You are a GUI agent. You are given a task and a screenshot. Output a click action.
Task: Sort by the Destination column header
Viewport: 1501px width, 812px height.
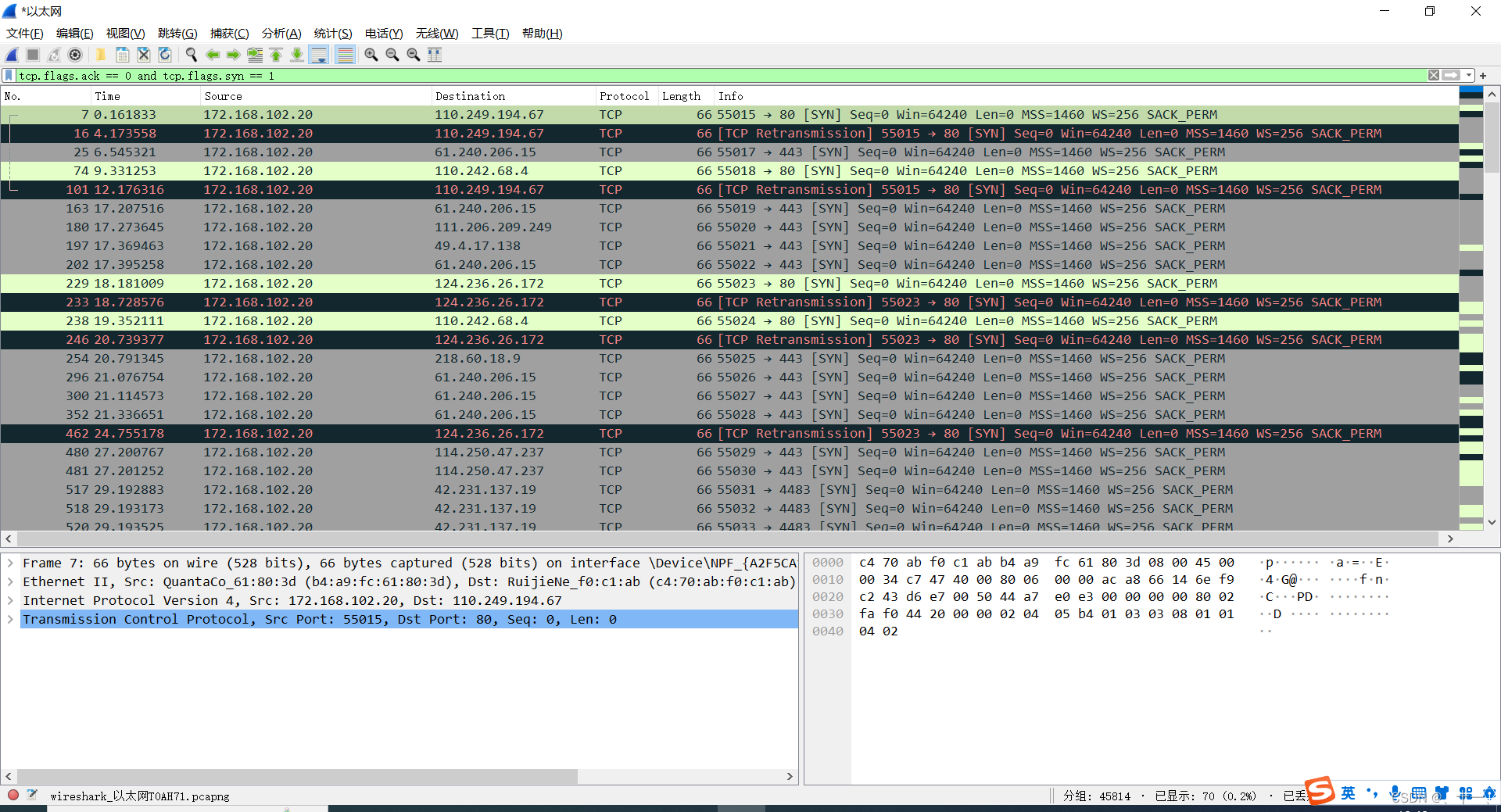514,96
